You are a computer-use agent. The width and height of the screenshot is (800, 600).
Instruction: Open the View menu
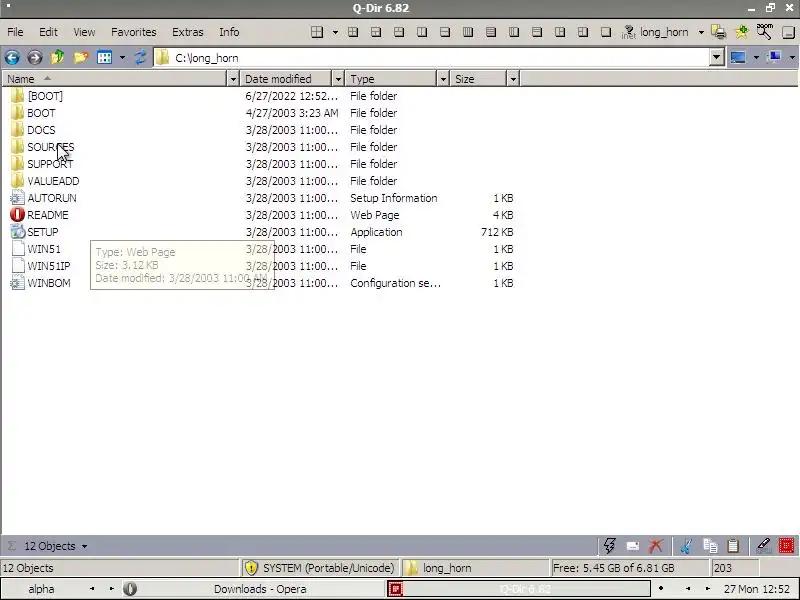point(84,32)
